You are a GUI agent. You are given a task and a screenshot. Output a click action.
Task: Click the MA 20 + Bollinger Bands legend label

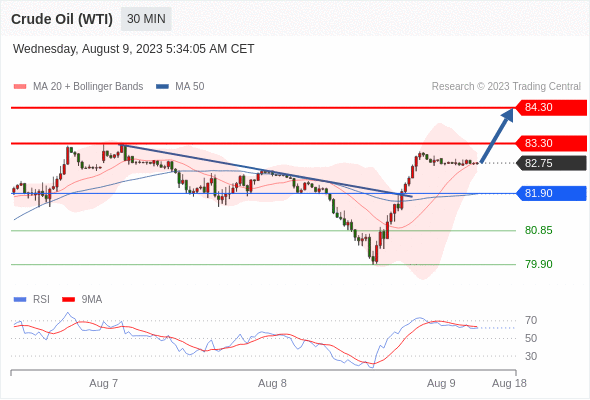tap(88, 87)
